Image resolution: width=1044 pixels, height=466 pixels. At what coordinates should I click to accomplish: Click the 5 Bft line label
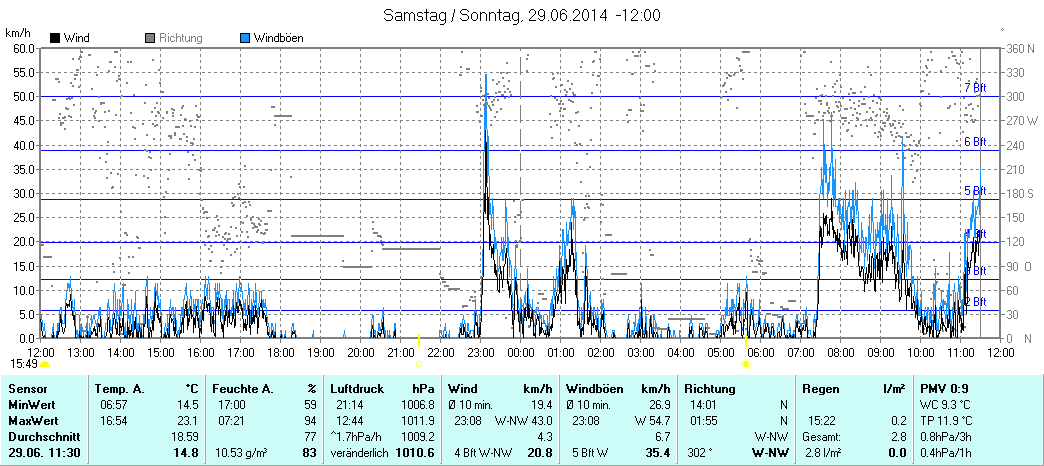point(974,190)
